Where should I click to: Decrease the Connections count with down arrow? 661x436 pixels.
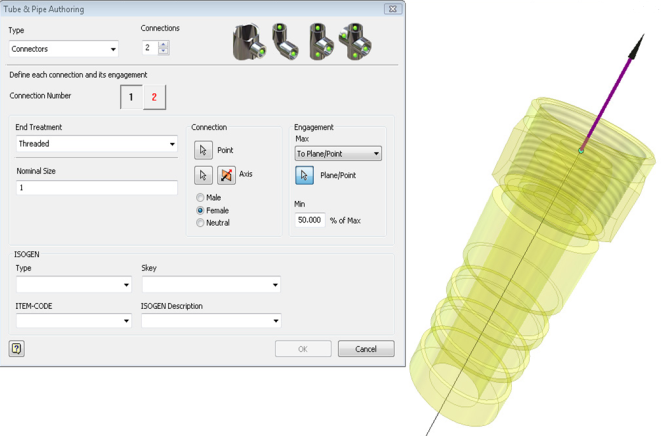point(163,51)
